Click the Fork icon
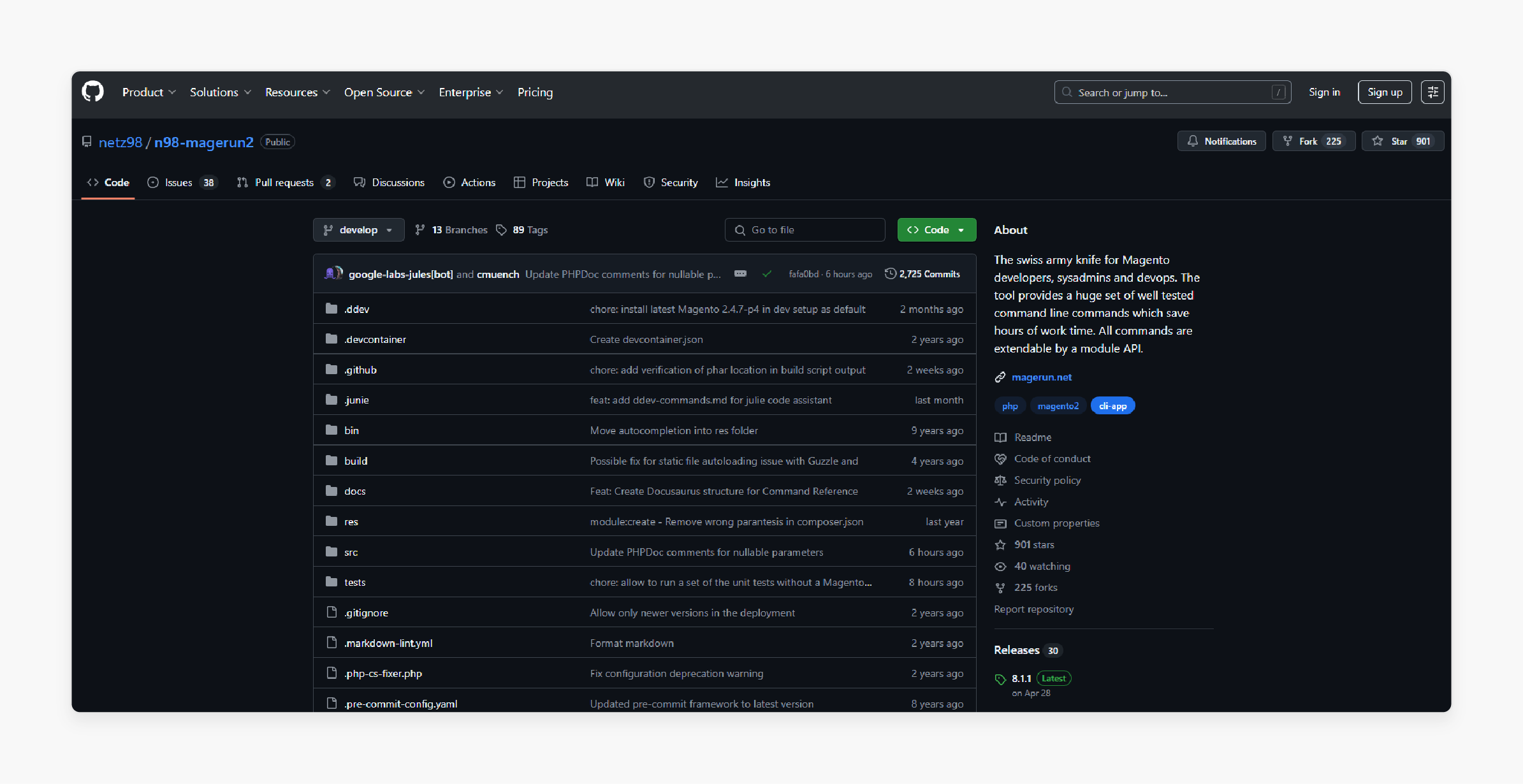 (x=1288, y=141)
